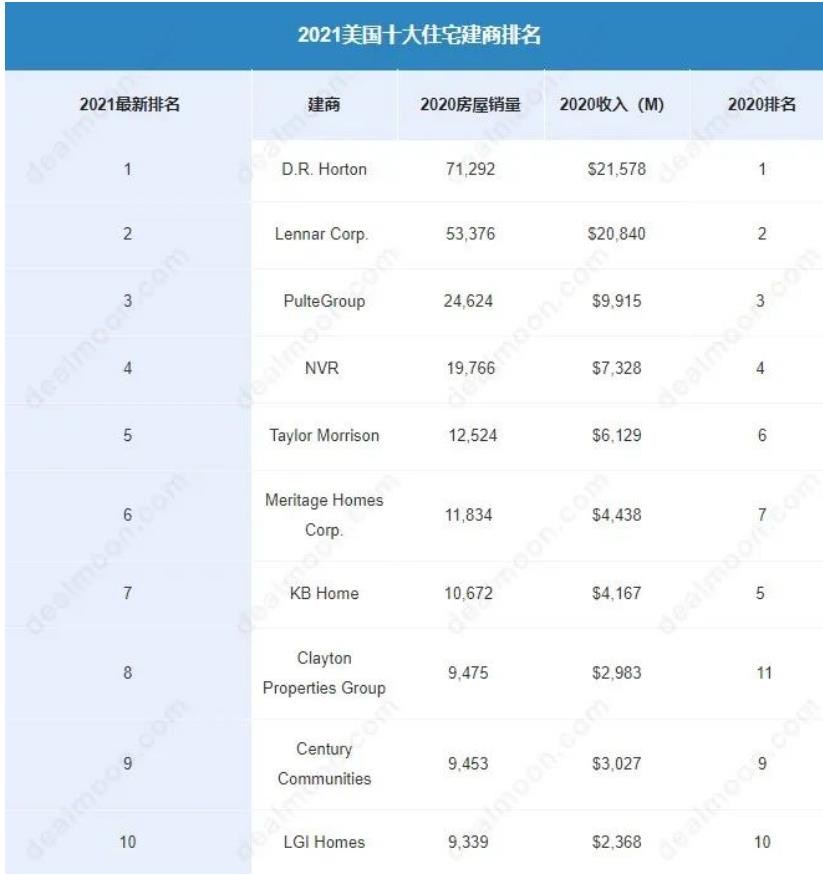Select Clayton Properties Group cell
This screenshot has width=823, height=875.
pos(324,673)
